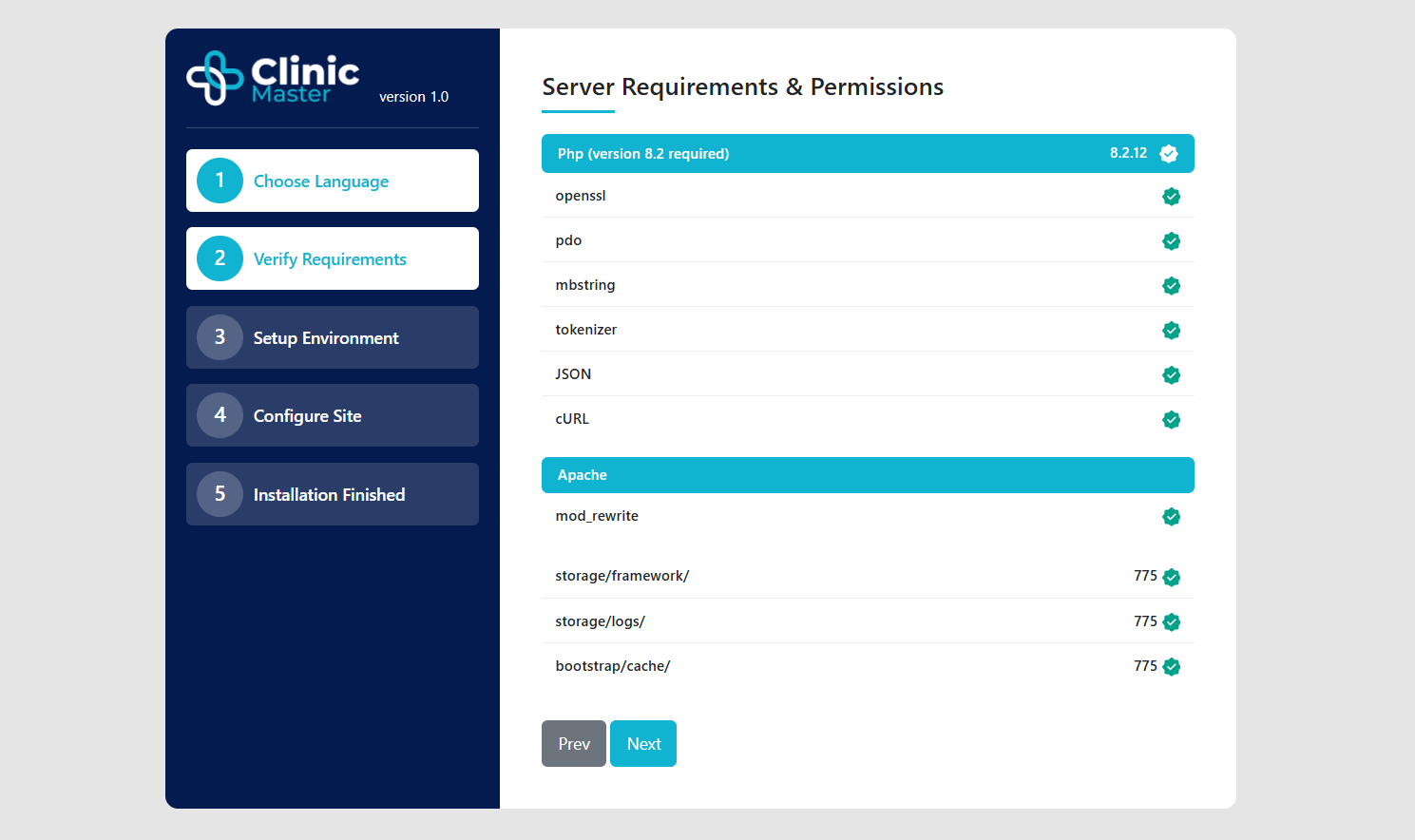Screen dimensions: 1415x840
Task: Click the cURL verified check icon
Action: point(1171,420)
